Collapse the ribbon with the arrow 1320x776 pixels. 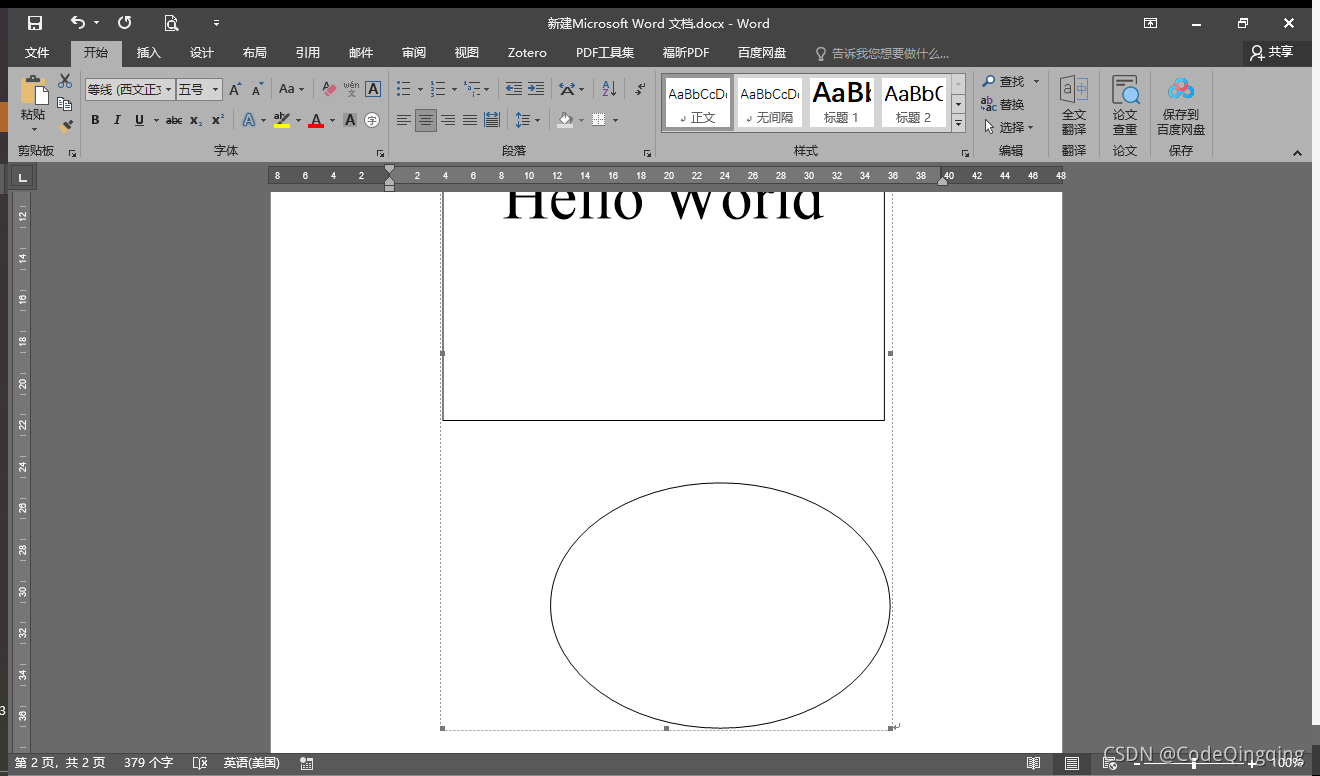1297,153
